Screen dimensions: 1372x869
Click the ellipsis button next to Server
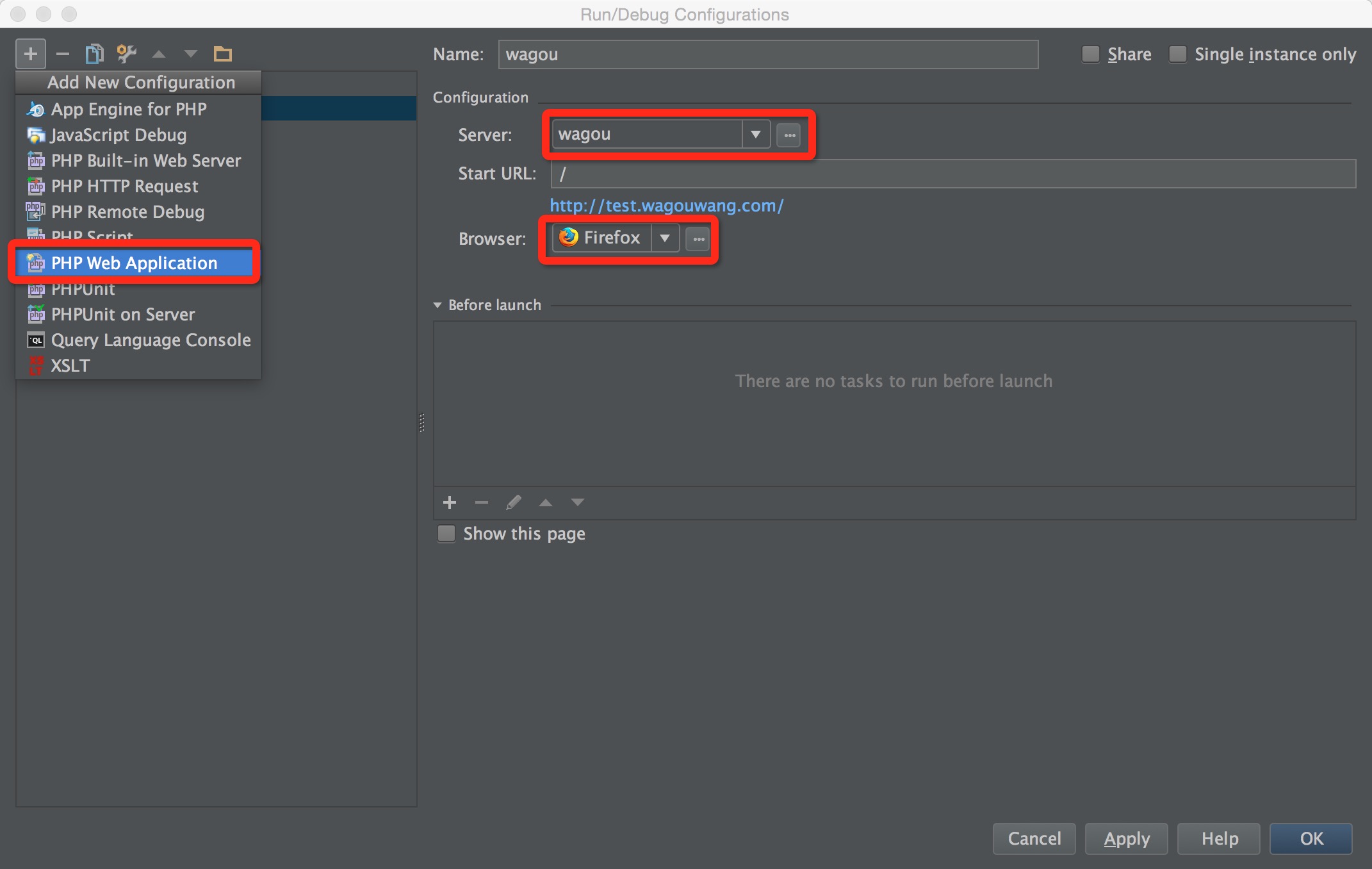click(x=789, y=135)
